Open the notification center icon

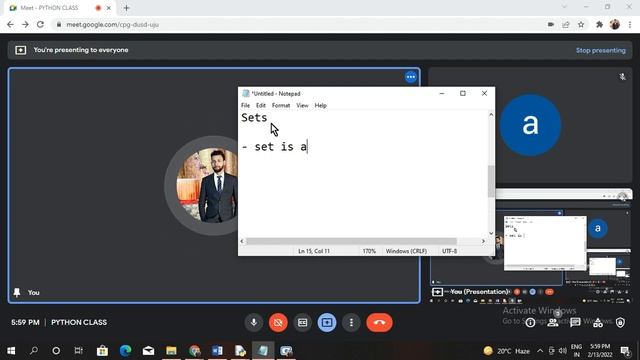(x=626, y=351)
